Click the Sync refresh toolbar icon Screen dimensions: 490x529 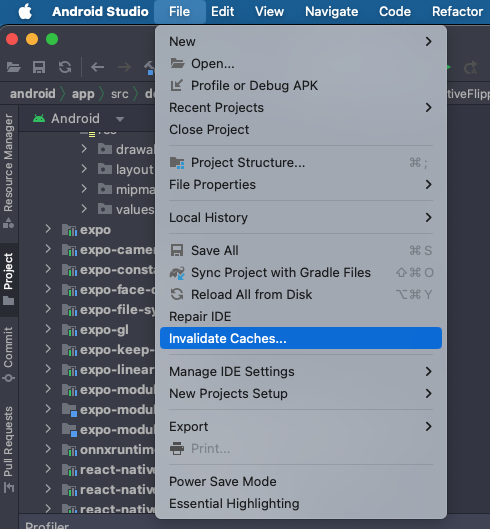pos(65,67)
